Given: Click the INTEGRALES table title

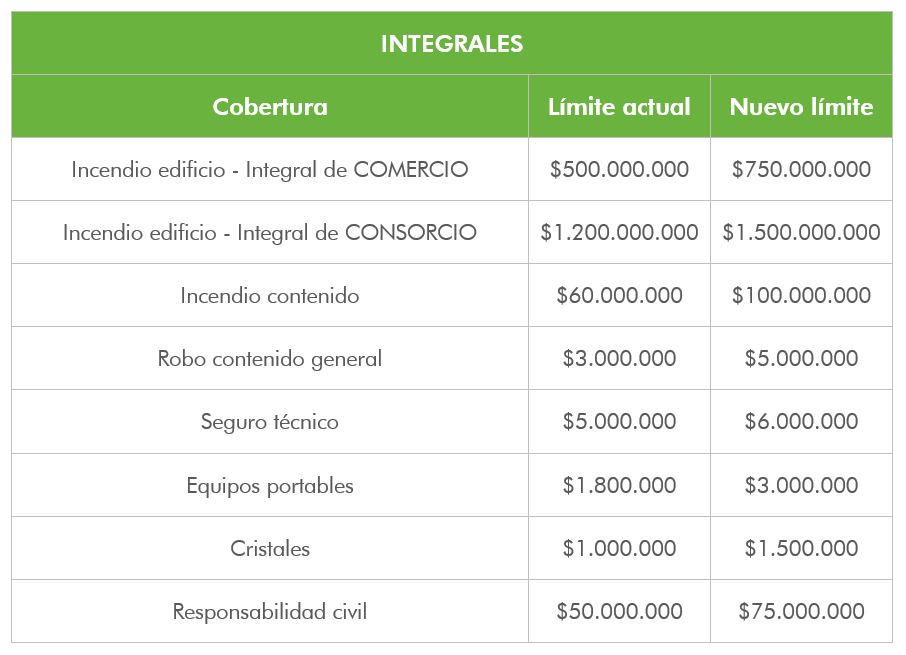Looking at the screenshot, I should coord(452,44).
